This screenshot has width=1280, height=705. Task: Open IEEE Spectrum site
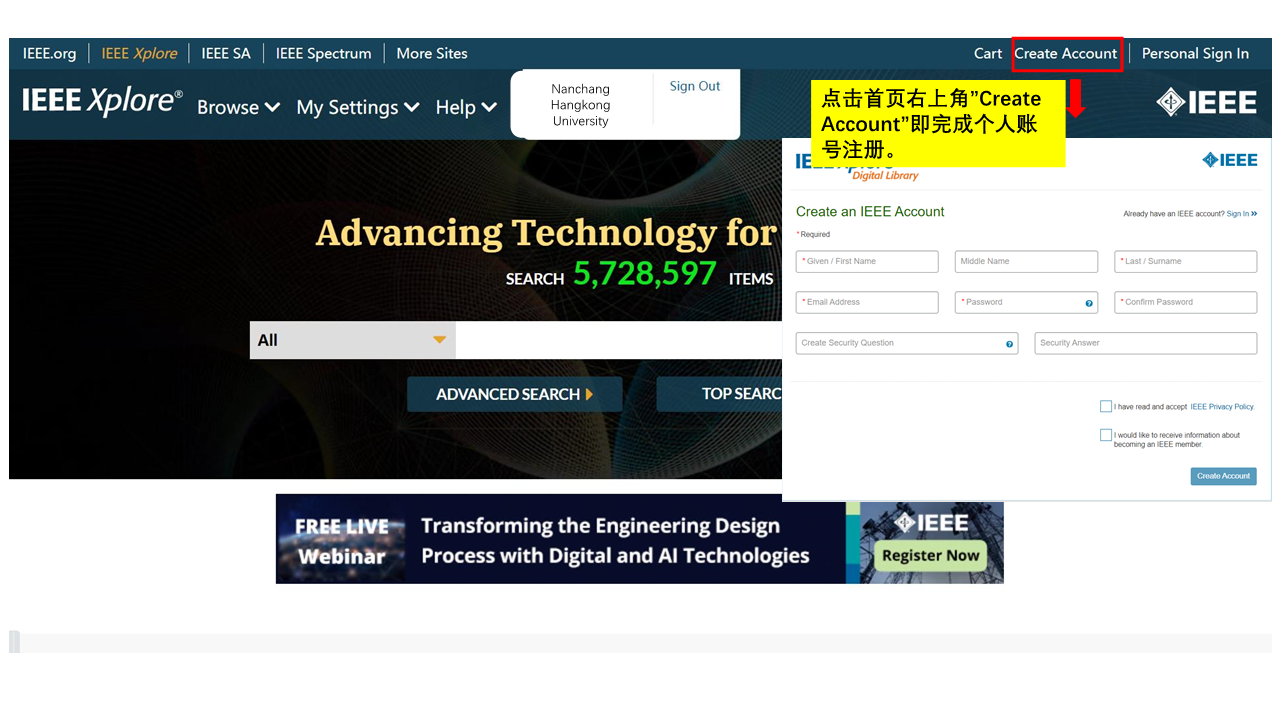pyautogui.click(x=323, y=53)
